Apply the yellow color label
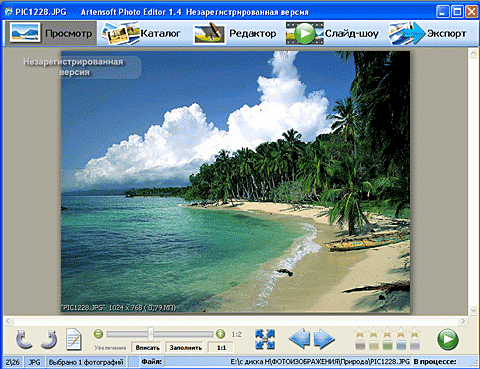480x369 pixels. point(374,345)
